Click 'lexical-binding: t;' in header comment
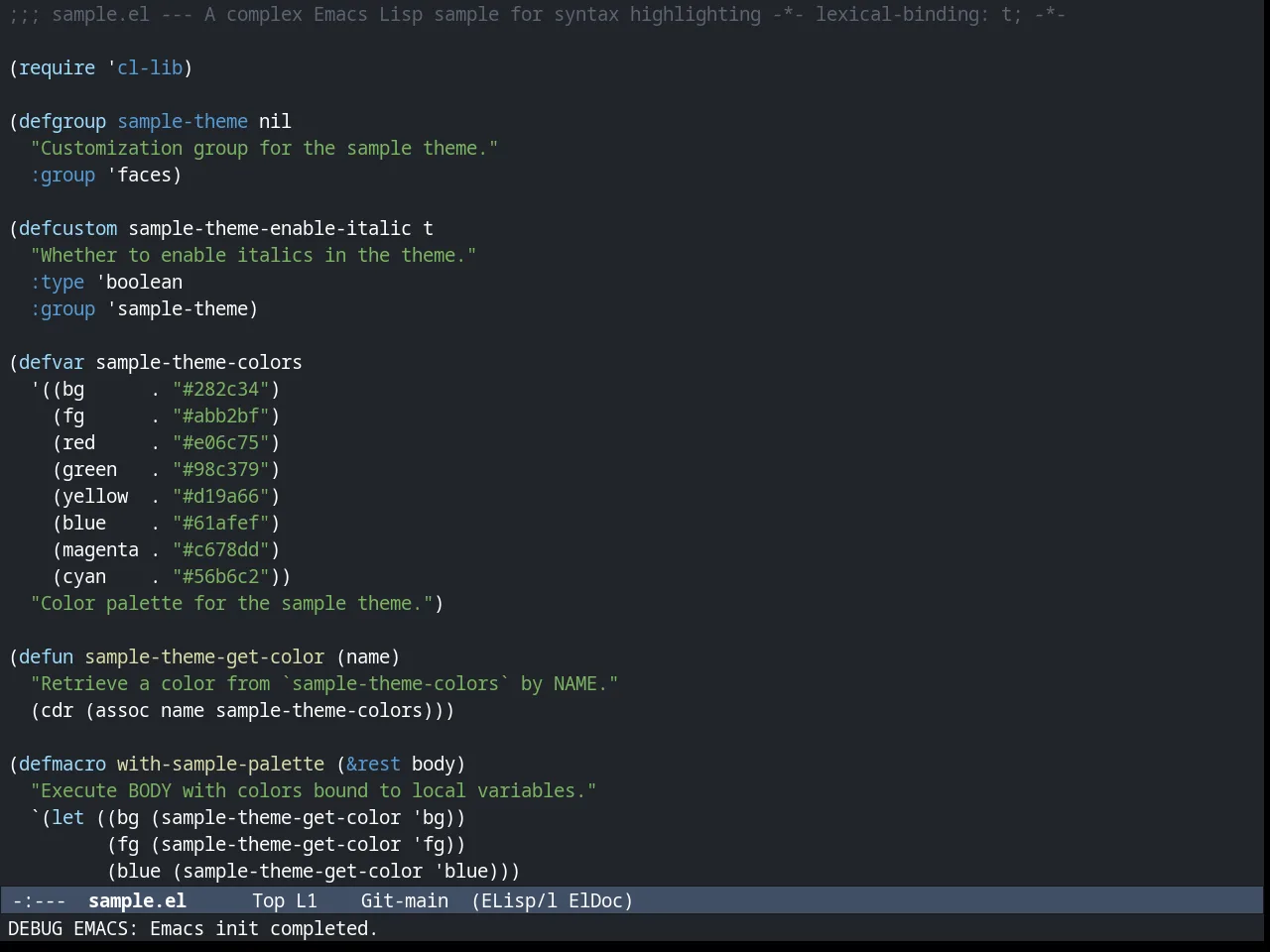This screenshot has height=952, width=1270. 919,14
